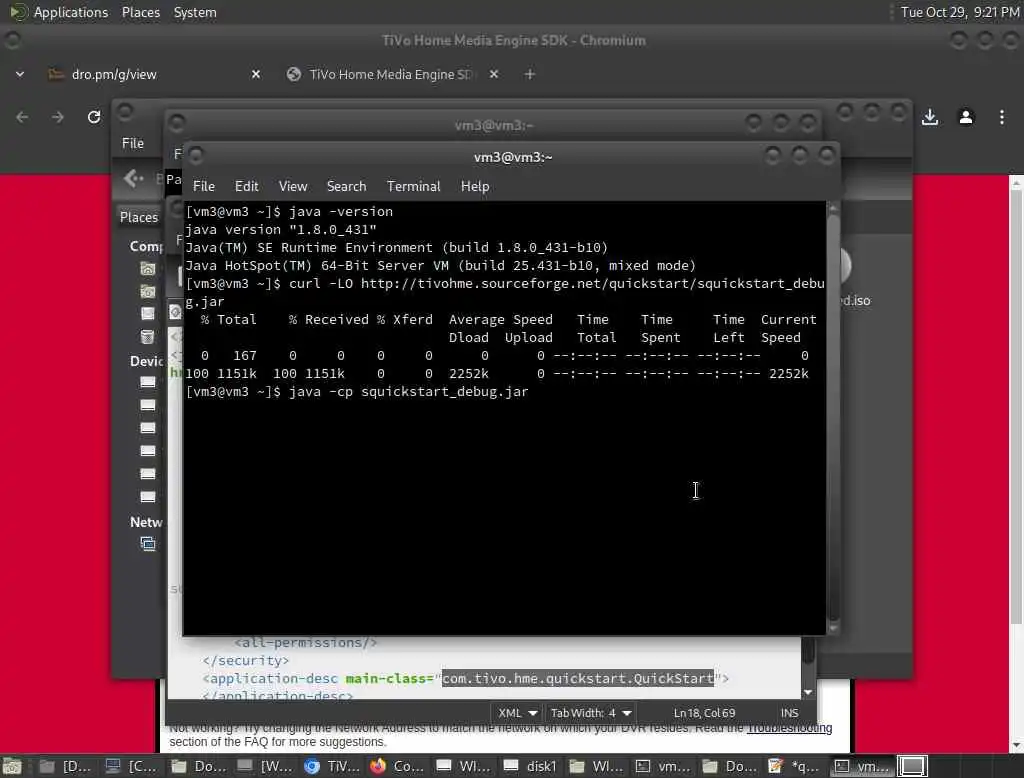Switch to the [C... taskbar window
Image resolution: width=1024 pixels, height=778 pixels.
tap(132, 766)
